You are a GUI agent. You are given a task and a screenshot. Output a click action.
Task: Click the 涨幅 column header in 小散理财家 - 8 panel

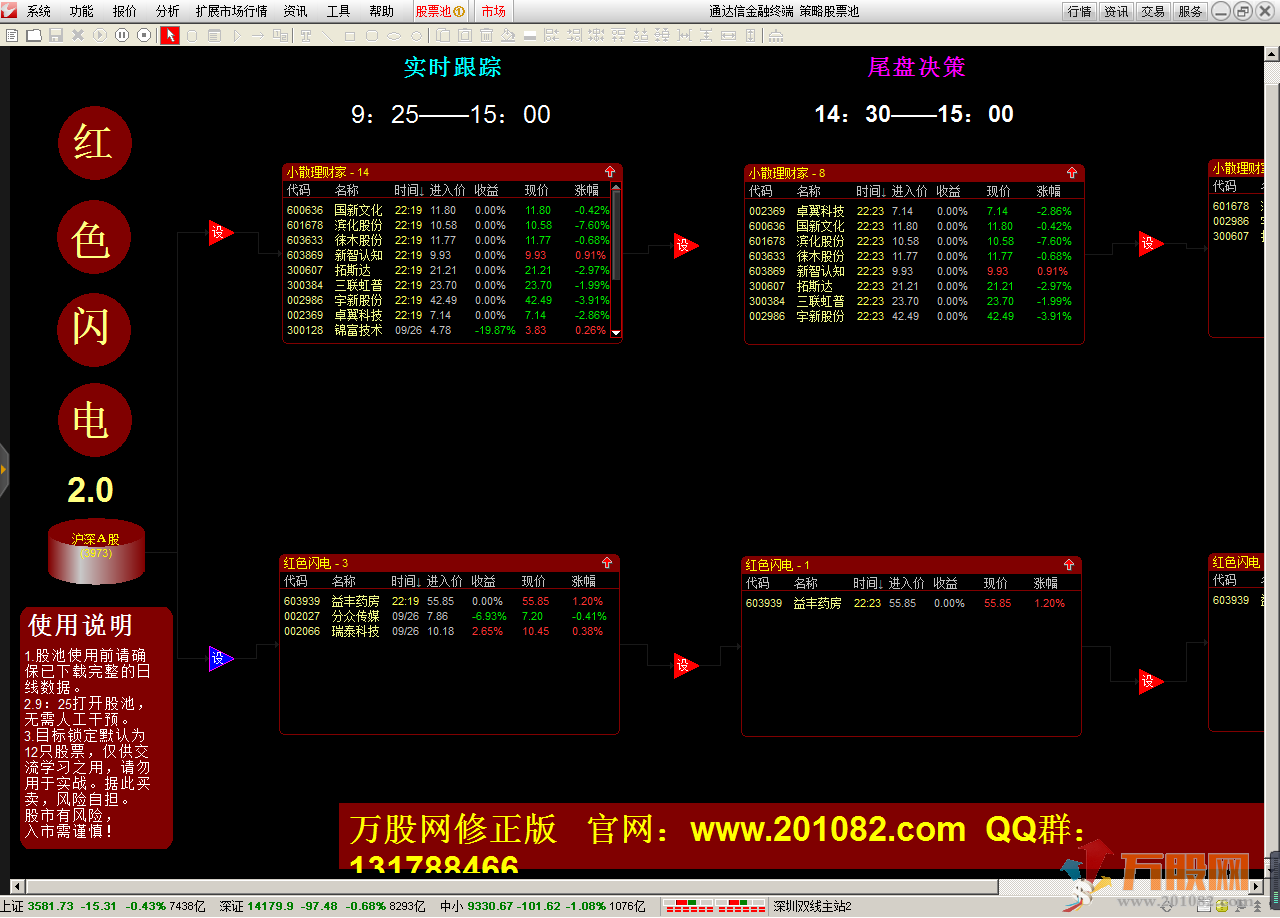pyautogui.click(x=1048, y=191)
